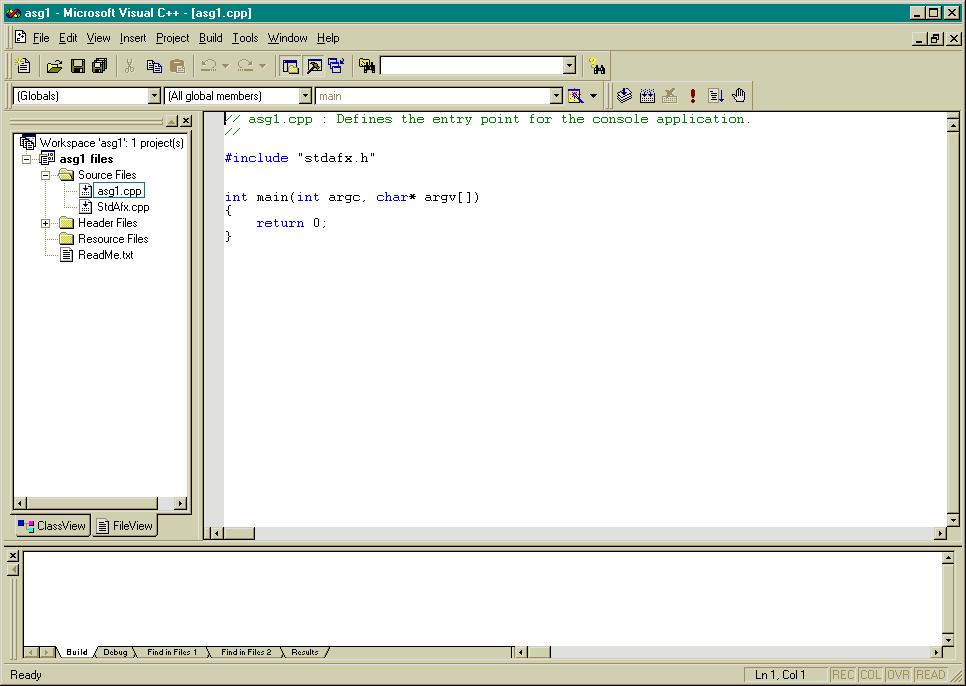This screenshot has height=686, width=966.
Task: Click the WizardBar actions wand icon
Action: click(575, 95)
